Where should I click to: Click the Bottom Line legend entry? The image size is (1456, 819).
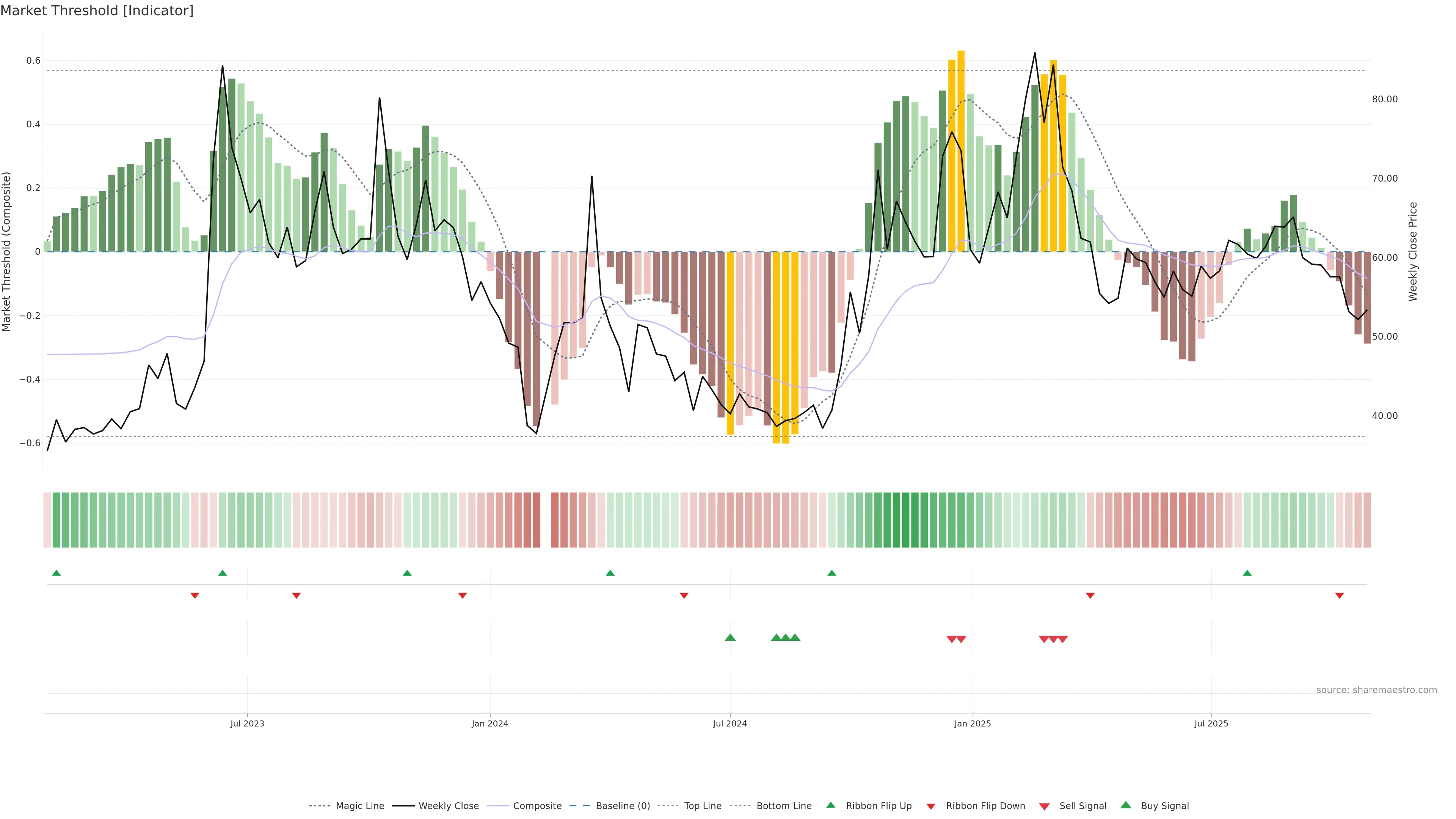click(x=783, y=805)
